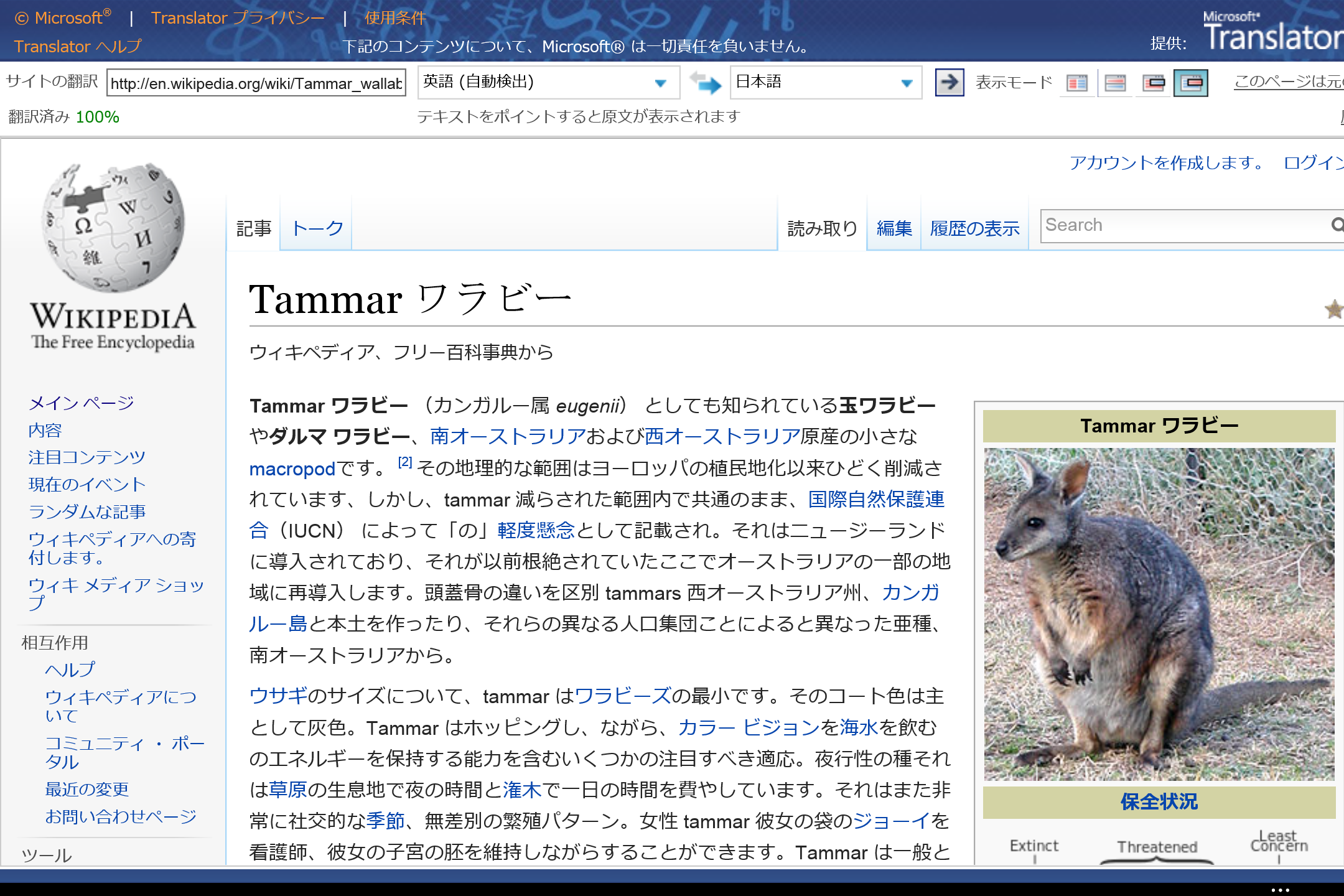
Task: Click the ログイン link
Action: 1313,164
